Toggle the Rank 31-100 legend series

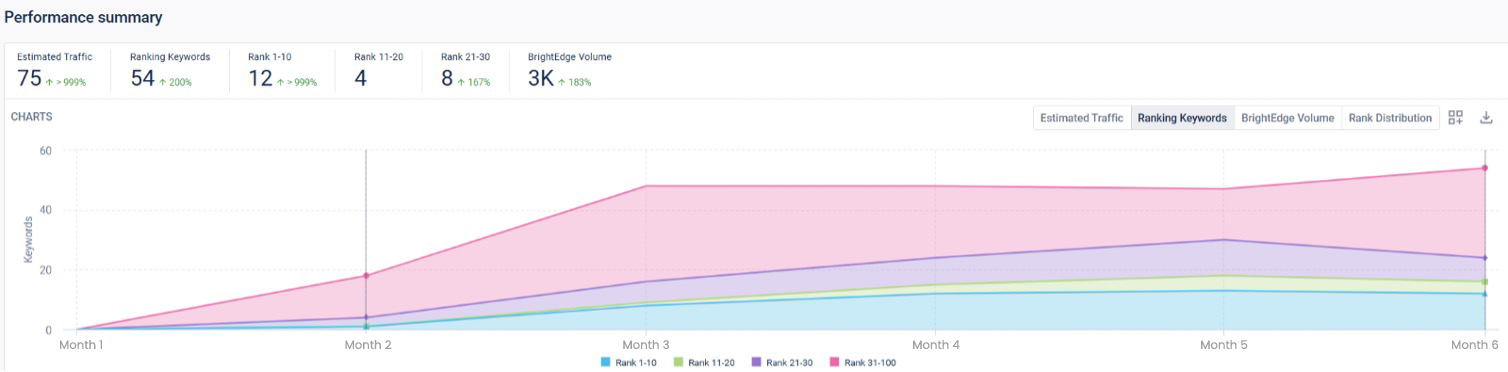(x=863, y=362)
